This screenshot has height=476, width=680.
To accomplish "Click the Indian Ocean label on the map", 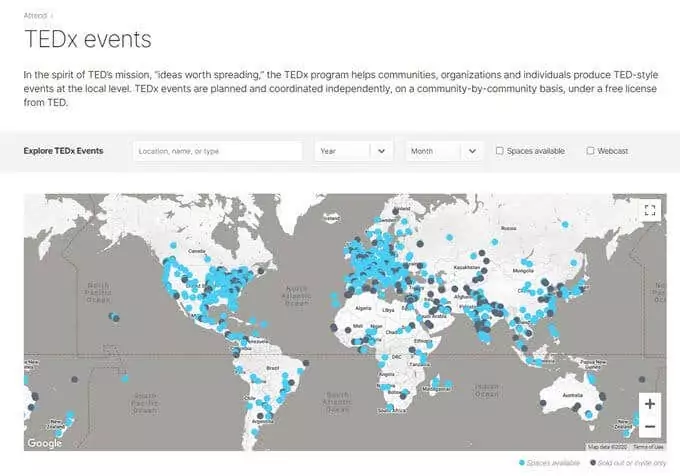I will coord(487,390).
